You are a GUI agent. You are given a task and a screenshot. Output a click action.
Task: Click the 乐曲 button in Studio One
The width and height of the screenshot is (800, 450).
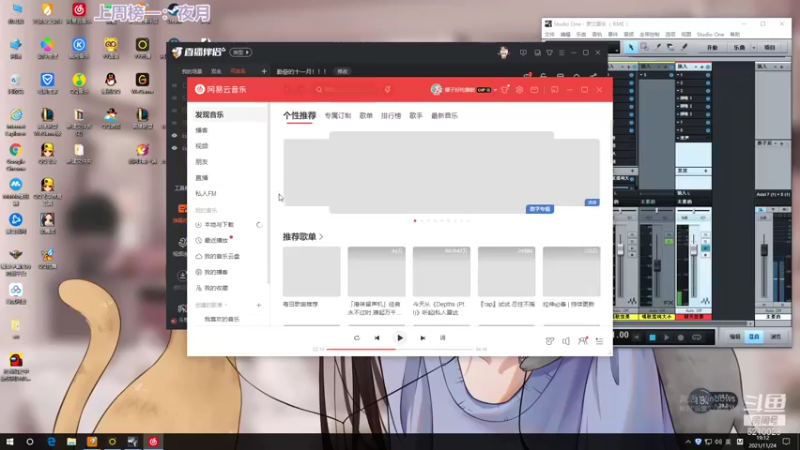[739, 47]
